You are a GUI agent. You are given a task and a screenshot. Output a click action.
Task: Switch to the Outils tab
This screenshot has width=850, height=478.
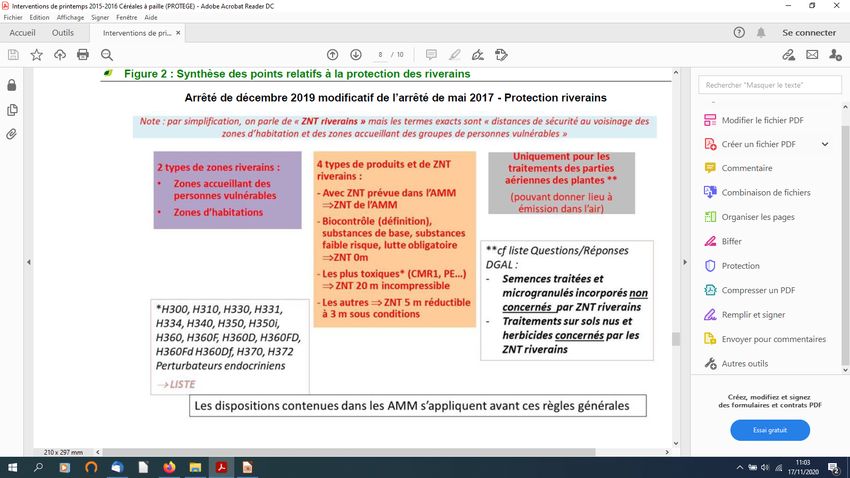pos(63,33)
